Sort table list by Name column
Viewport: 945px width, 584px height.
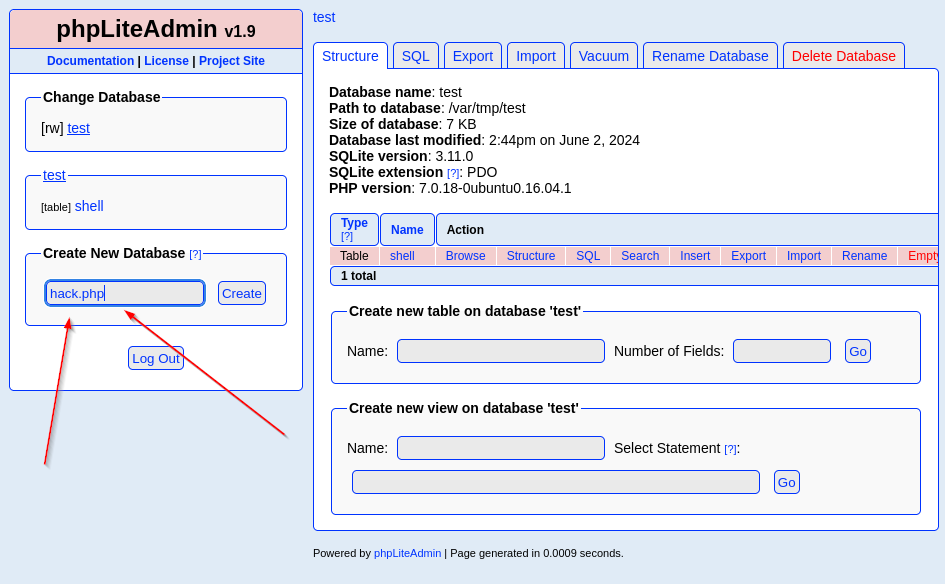[x=407, y=229]
